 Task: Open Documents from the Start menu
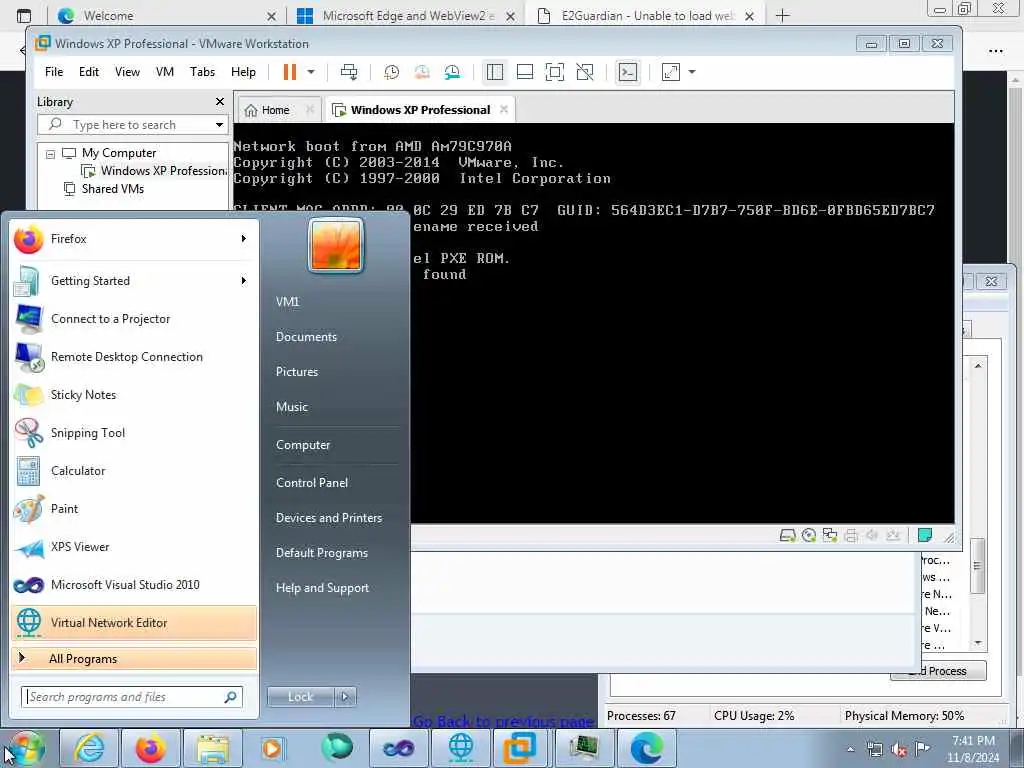click(306, 337)
